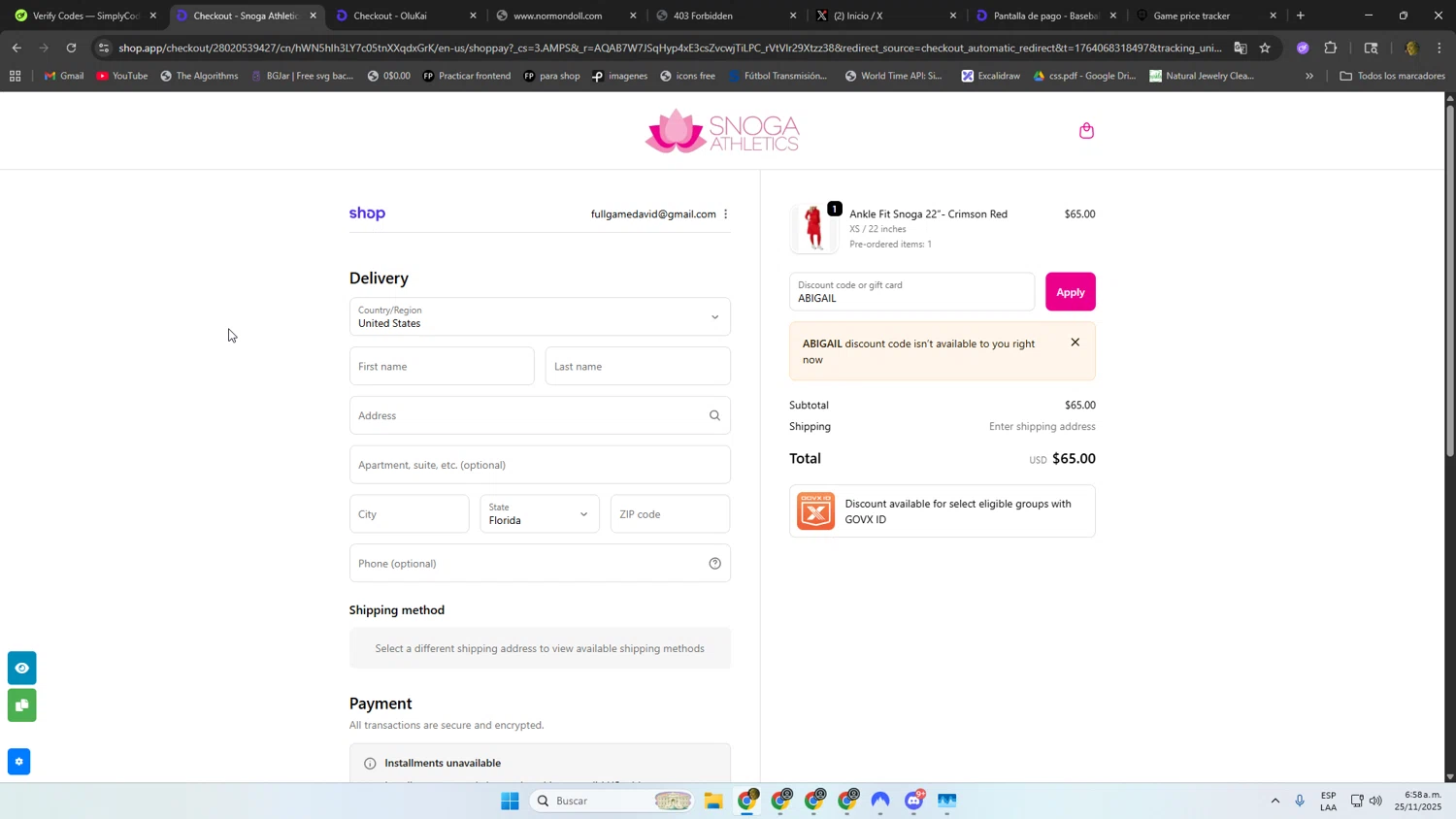Open account options three-dot menu

(725, 214)
